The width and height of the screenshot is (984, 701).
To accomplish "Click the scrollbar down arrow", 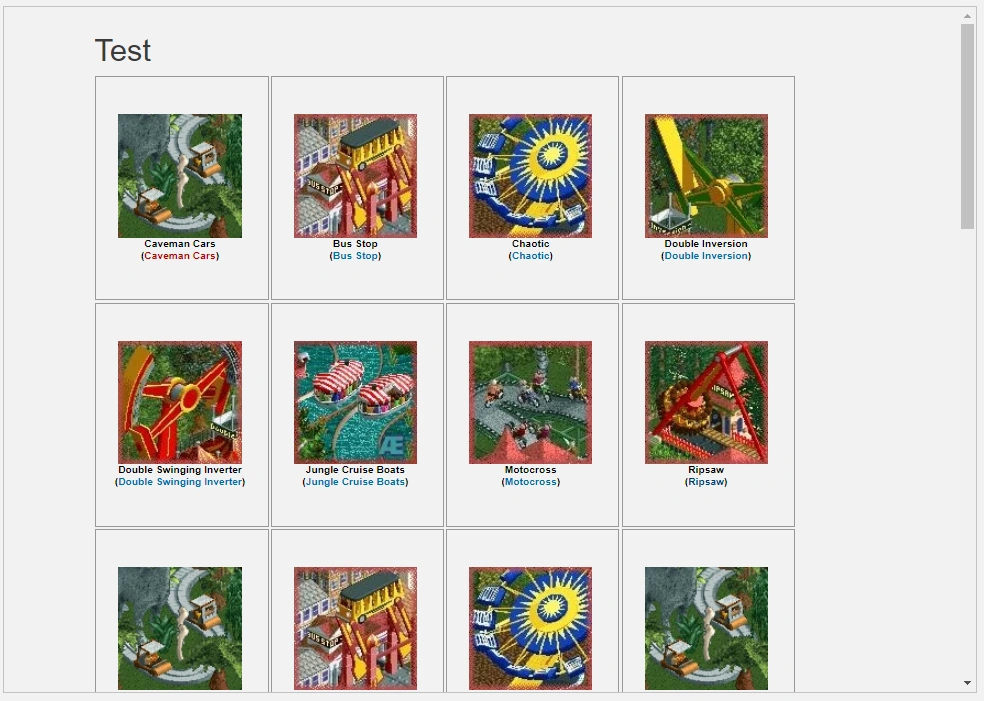I will (x=967, y=683).
